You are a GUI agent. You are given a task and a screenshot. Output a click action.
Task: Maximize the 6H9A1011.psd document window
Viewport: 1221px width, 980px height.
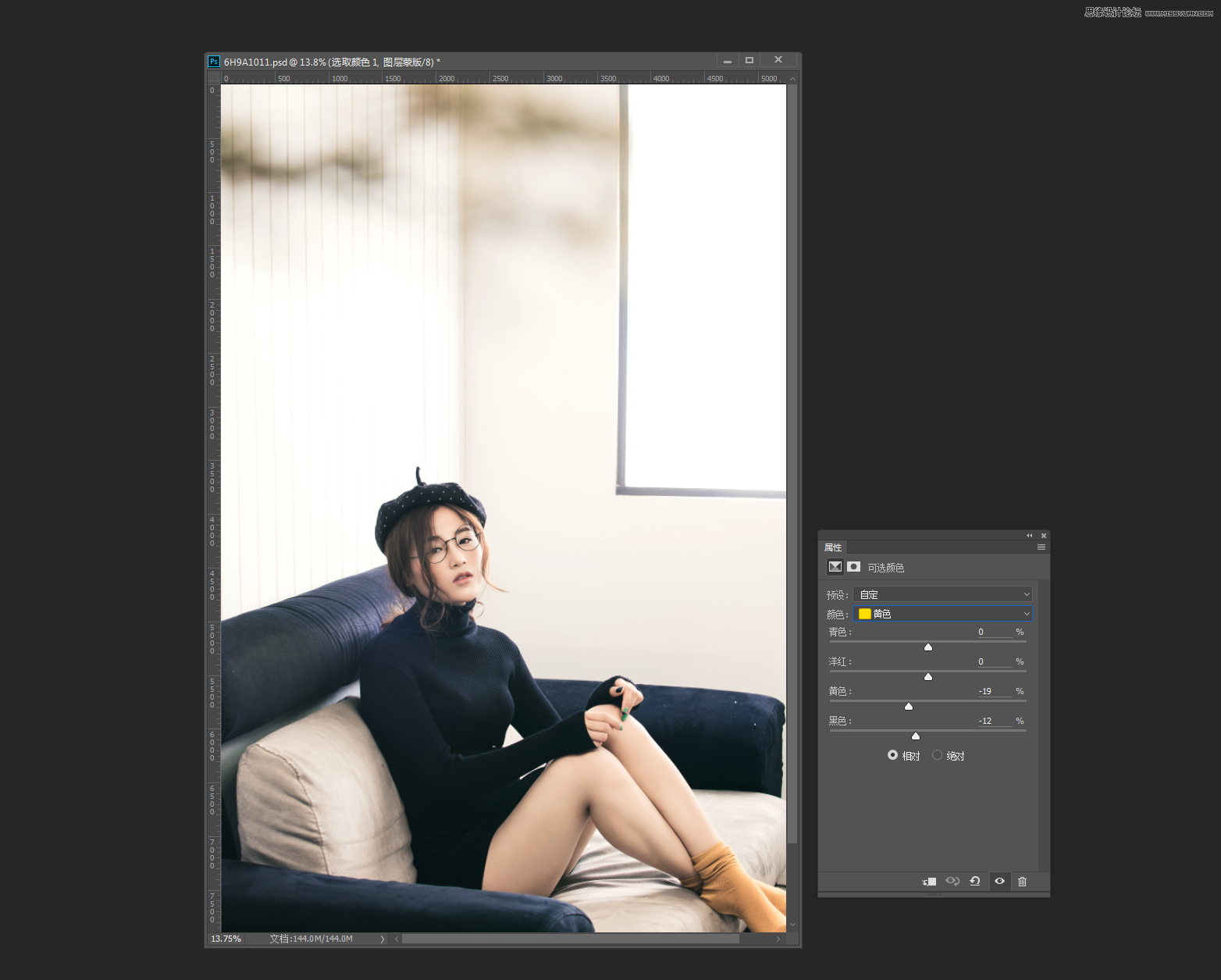point(749,60)
